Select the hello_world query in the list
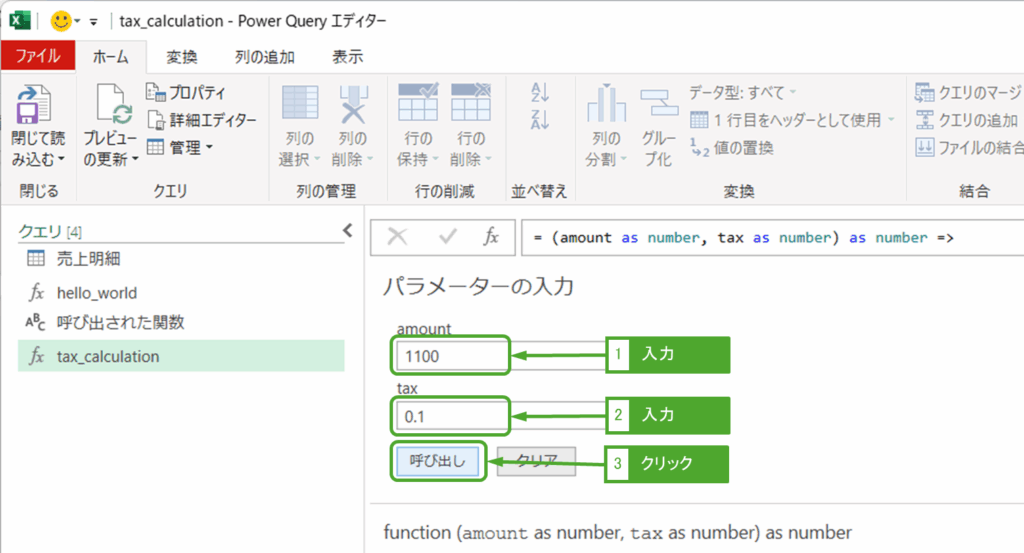This screenshot has width=1024, height=553. click(x=97, y=293)
